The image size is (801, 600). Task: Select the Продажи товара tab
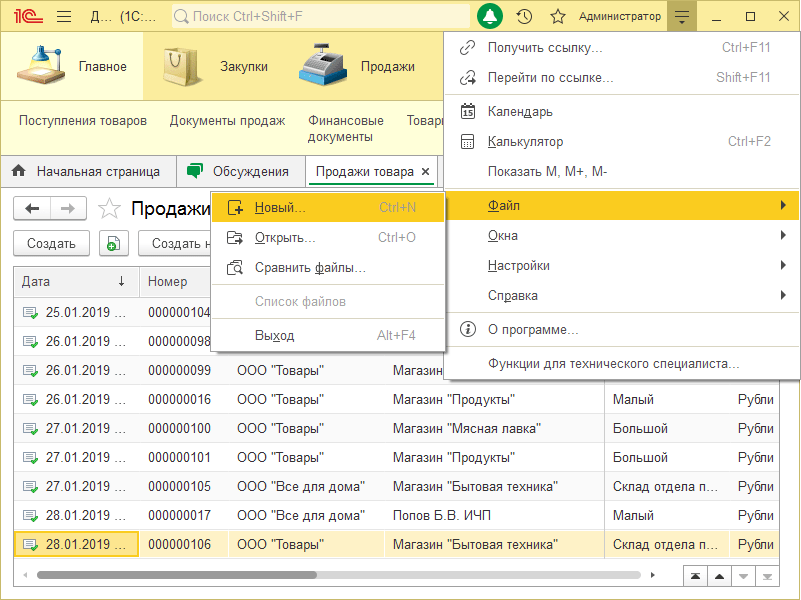click(364, 172)
